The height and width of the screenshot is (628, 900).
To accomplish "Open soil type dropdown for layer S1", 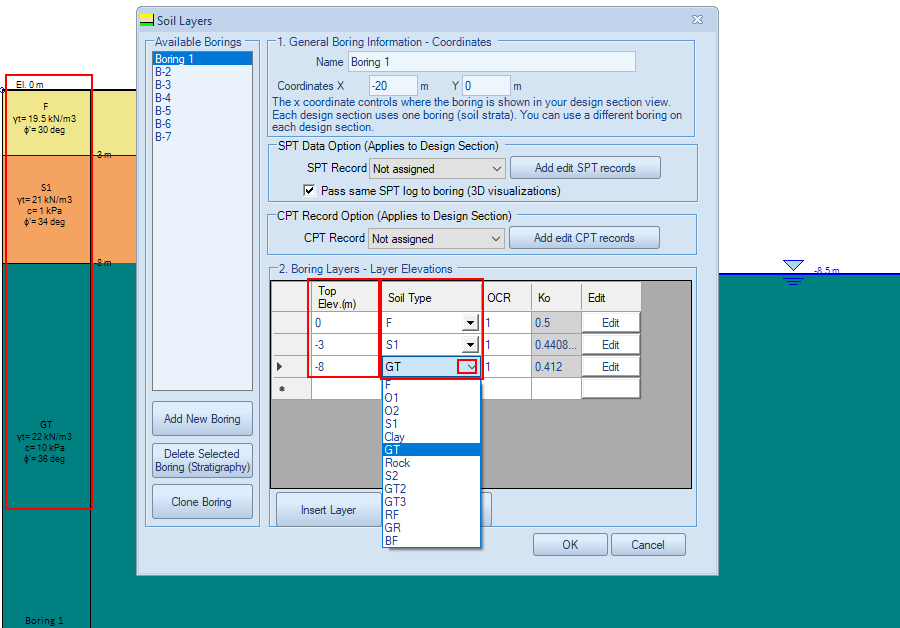I will pos(470,344).
